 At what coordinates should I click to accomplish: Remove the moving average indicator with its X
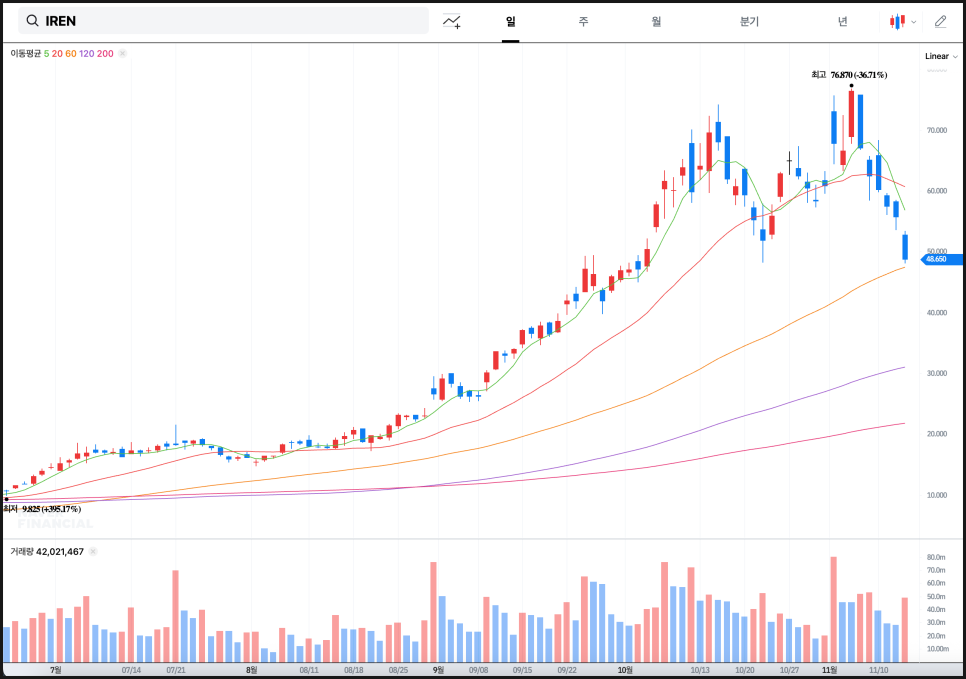pyautogui.click(x=121, y=53)
